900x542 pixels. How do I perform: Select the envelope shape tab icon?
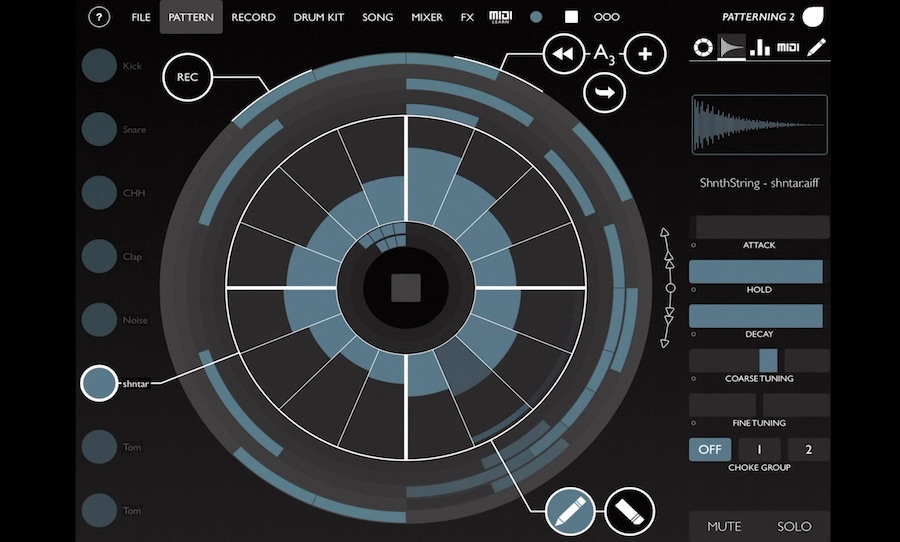point(732,47)
